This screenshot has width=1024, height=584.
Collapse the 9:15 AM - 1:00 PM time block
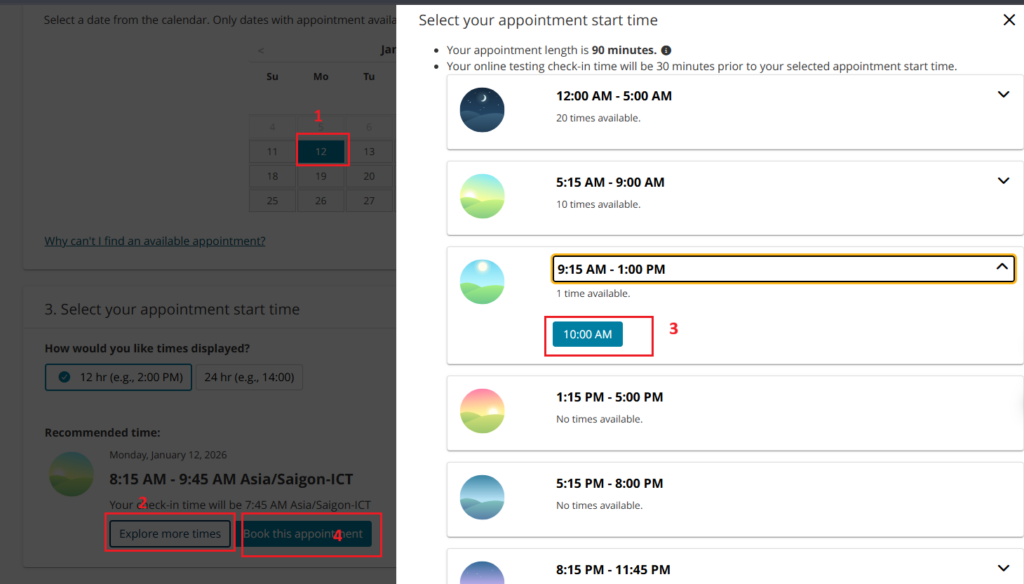pyautogui.click(x=1000, y=268)
